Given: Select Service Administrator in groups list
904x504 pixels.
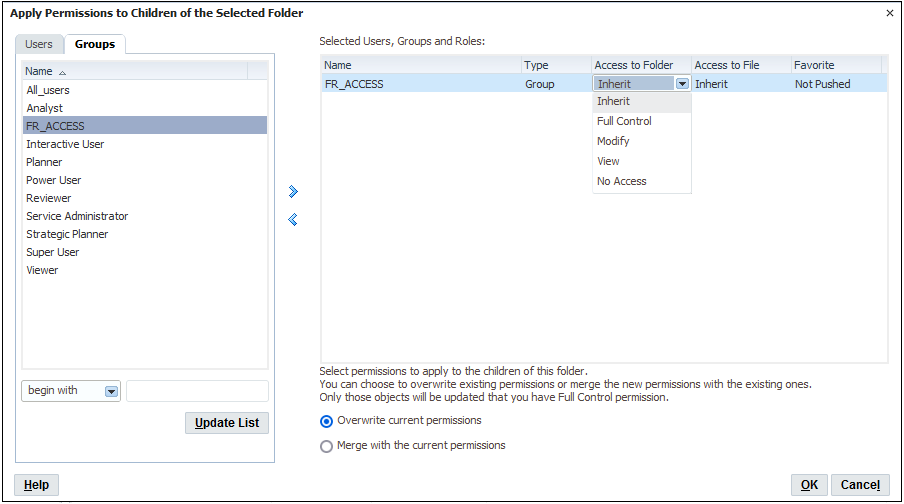Looking at the screenshot, I should [77, 216].
